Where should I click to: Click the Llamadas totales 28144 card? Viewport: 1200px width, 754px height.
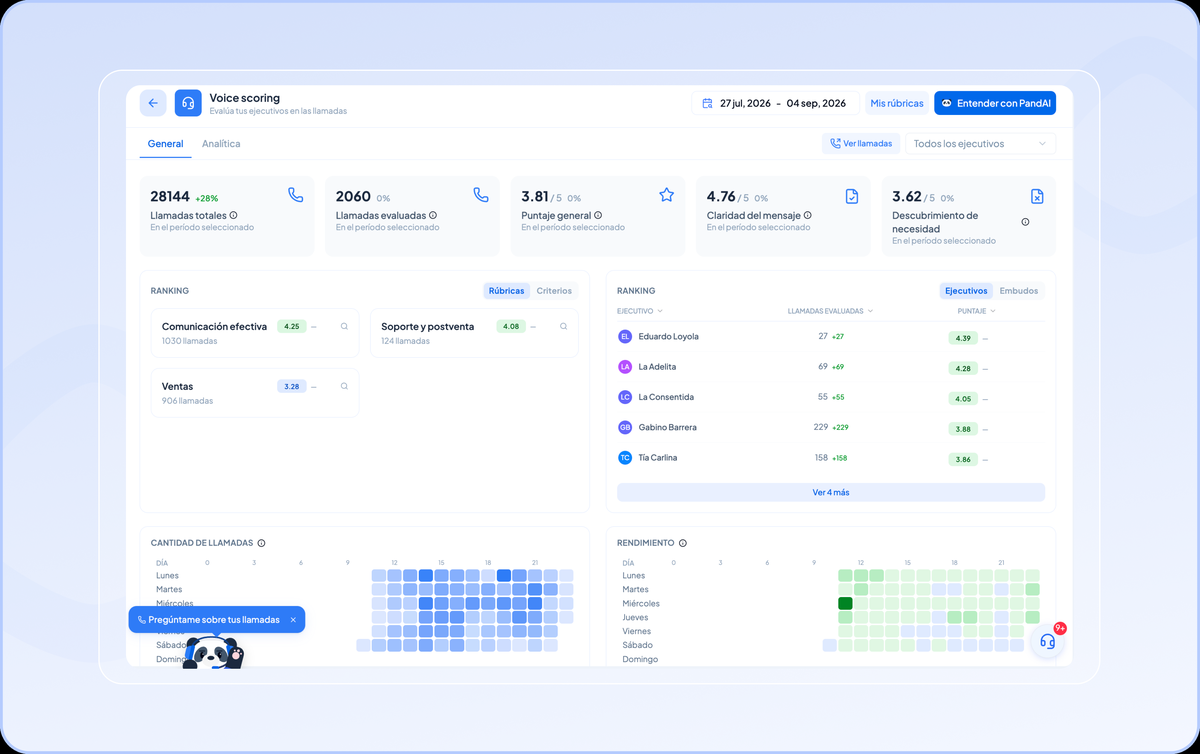point(227,216)
